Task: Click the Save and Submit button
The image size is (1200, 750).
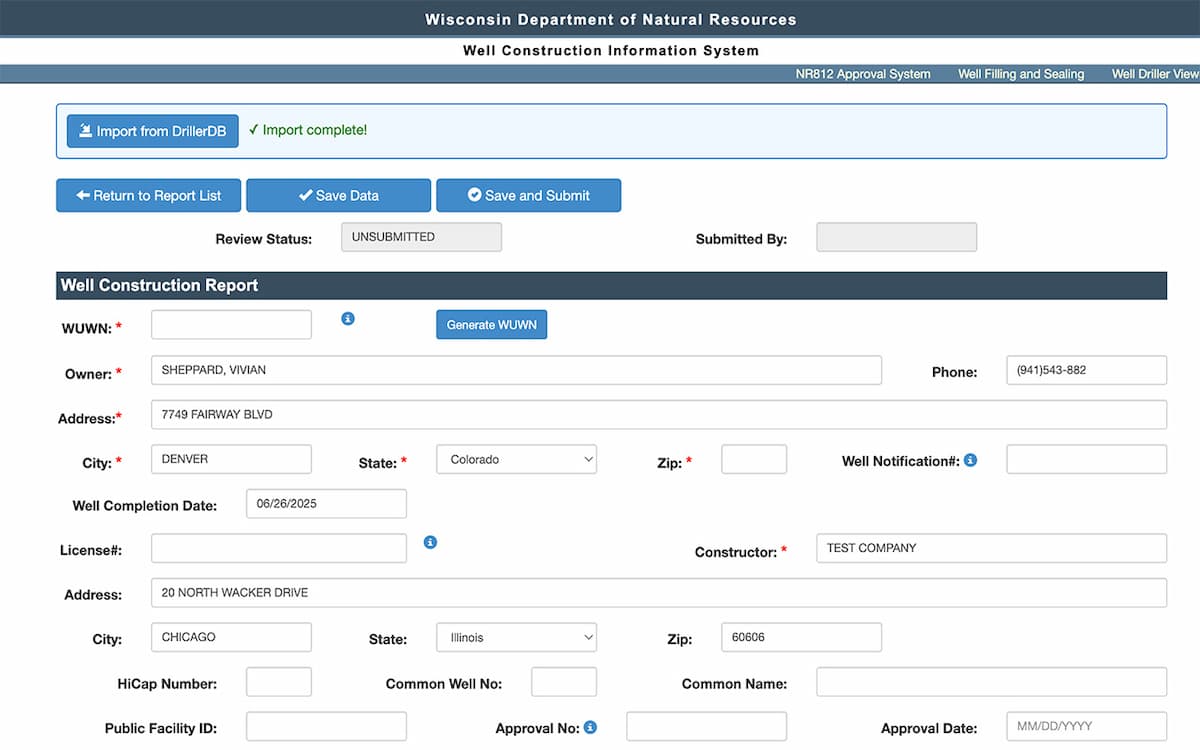Action: [x=528, y=195]
